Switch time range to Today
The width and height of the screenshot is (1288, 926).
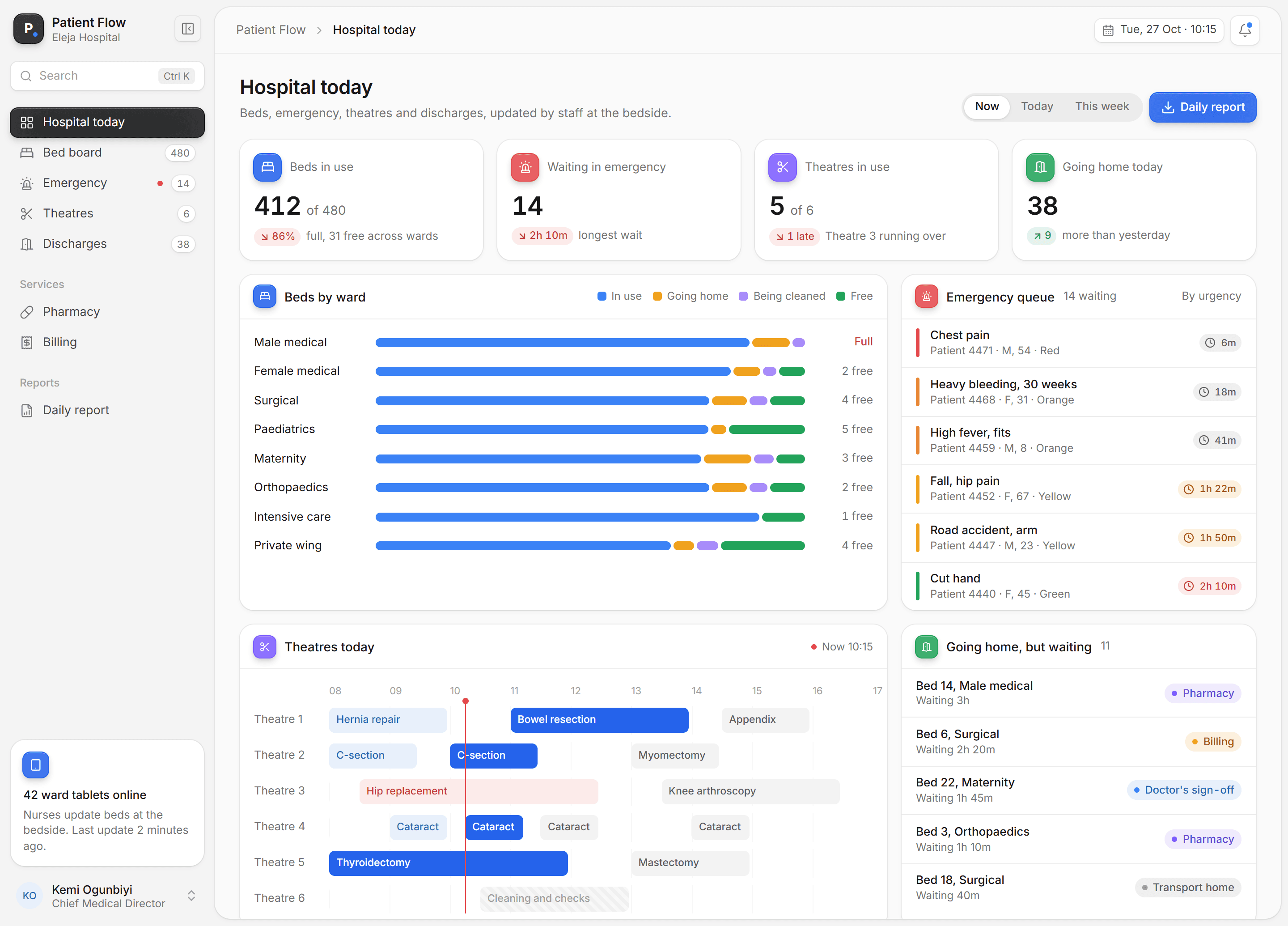1037,106
